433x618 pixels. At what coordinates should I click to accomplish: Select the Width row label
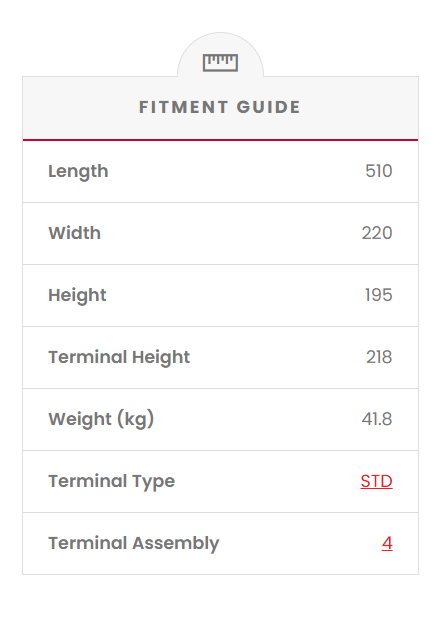(74, 233)
